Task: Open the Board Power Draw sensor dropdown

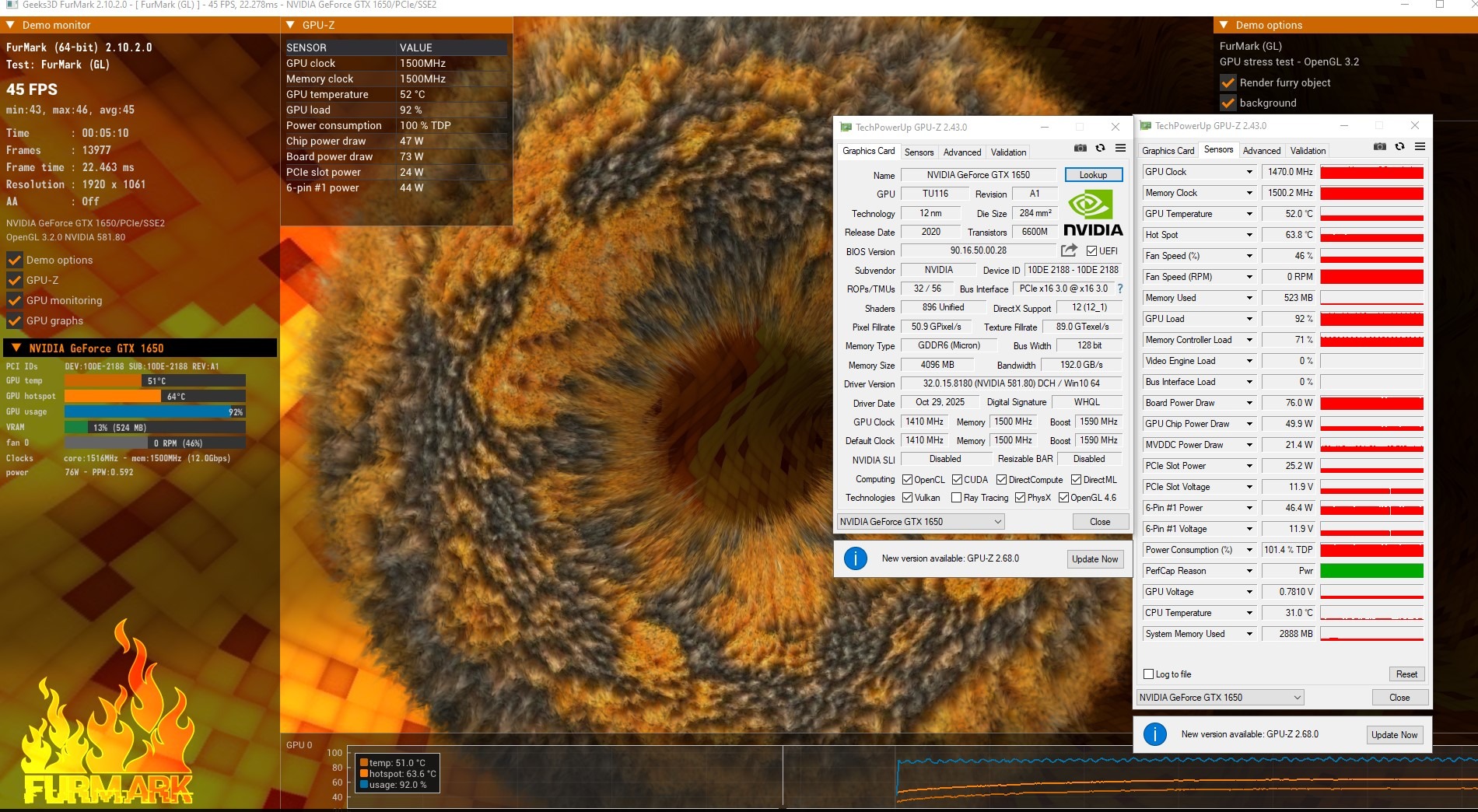Action: [1249, 403]
